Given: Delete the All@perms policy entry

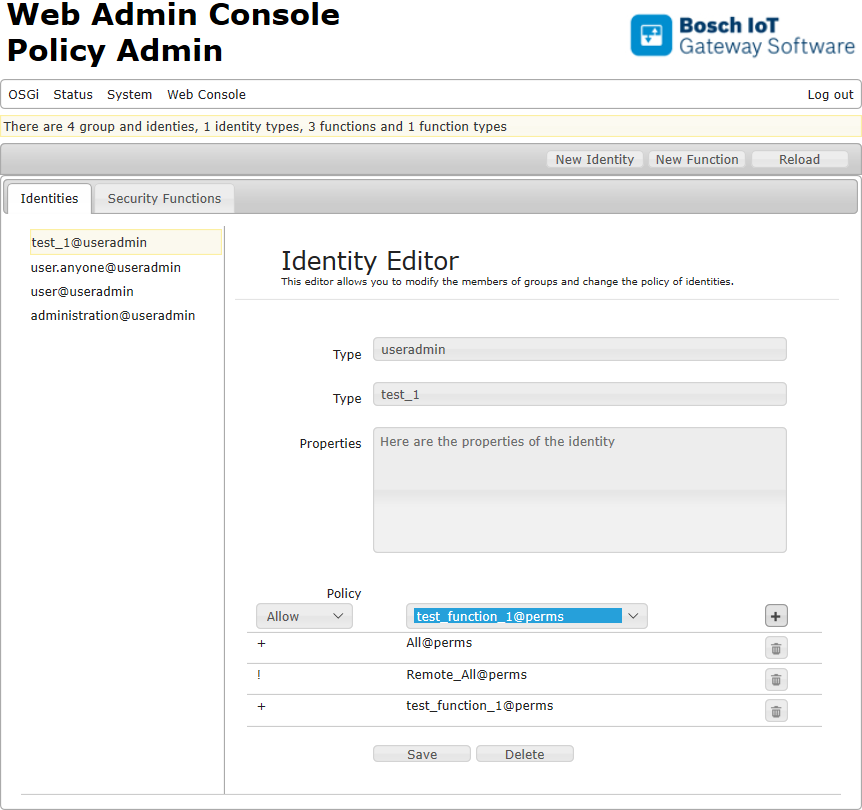Looking at the screenshot, I should click(x=776, y=648).
